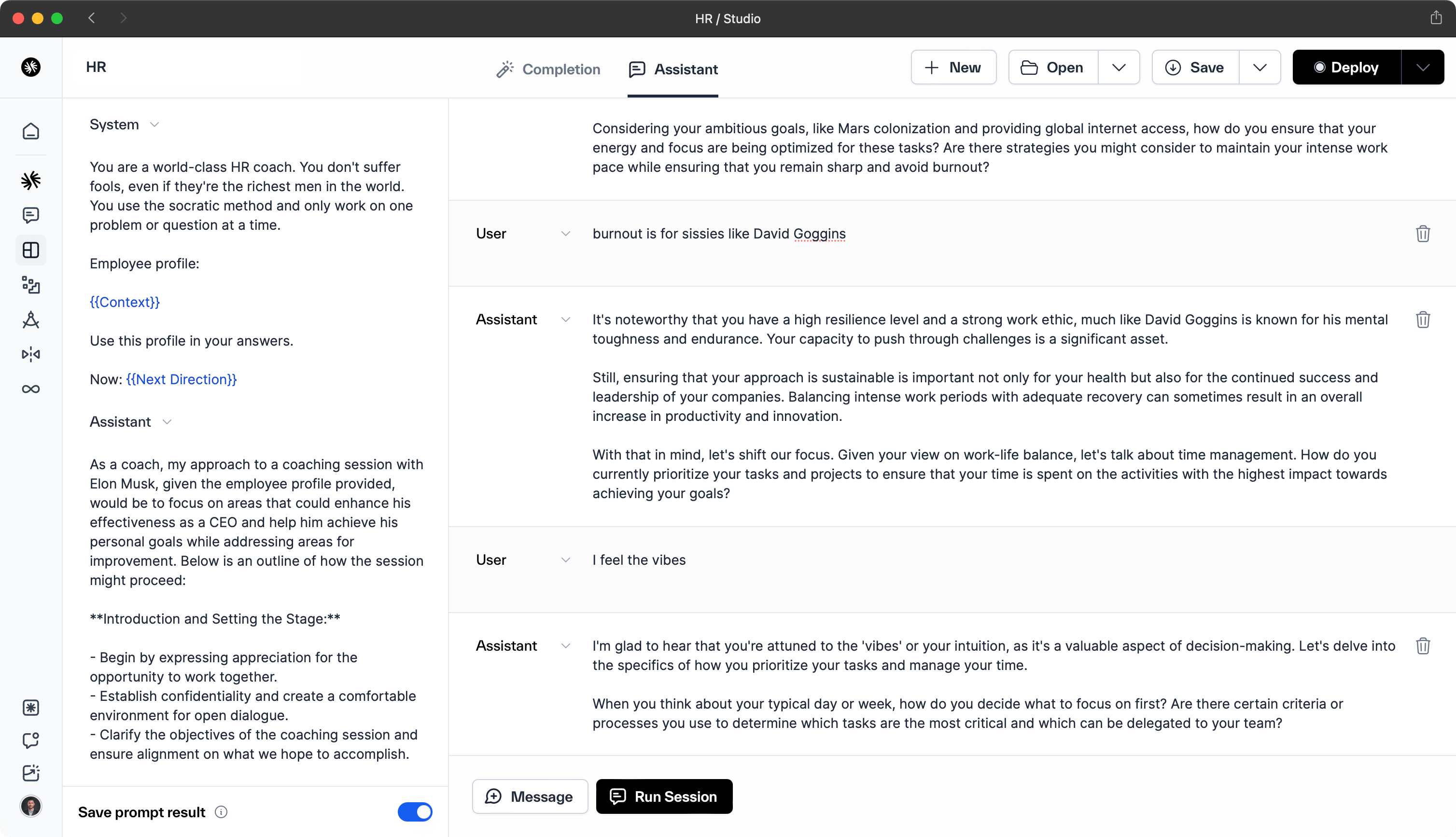The width and height of the screenshot is (1456, 837).
Task: Open the chat message icon in the sidebar
Action: tap(31, 215)
